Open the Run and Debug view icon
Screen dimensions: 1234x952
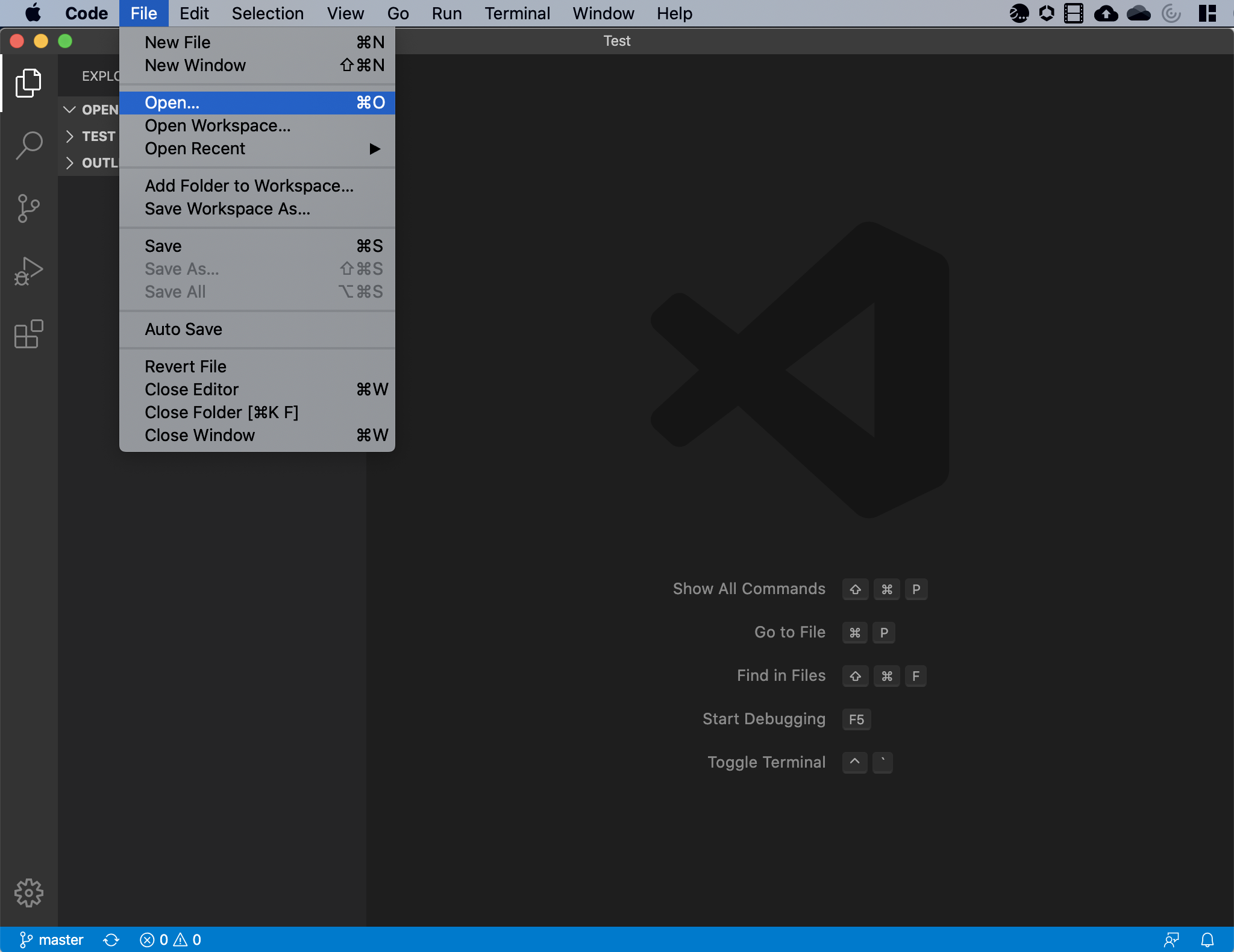click(x=28, y=271)
